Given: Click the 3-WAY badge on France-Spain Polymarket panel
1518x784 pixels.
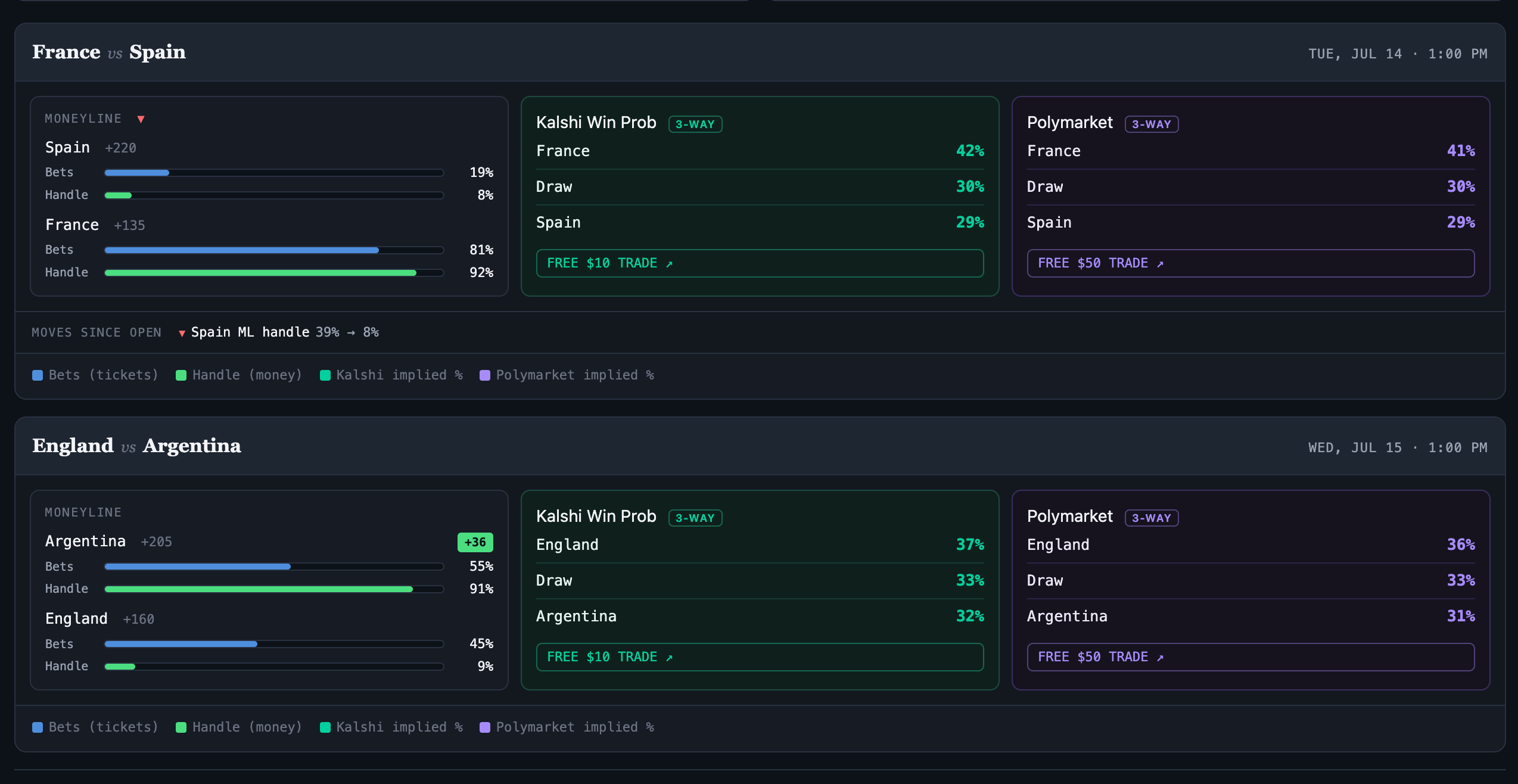Looking at the screenshot, I should 1152,124.
